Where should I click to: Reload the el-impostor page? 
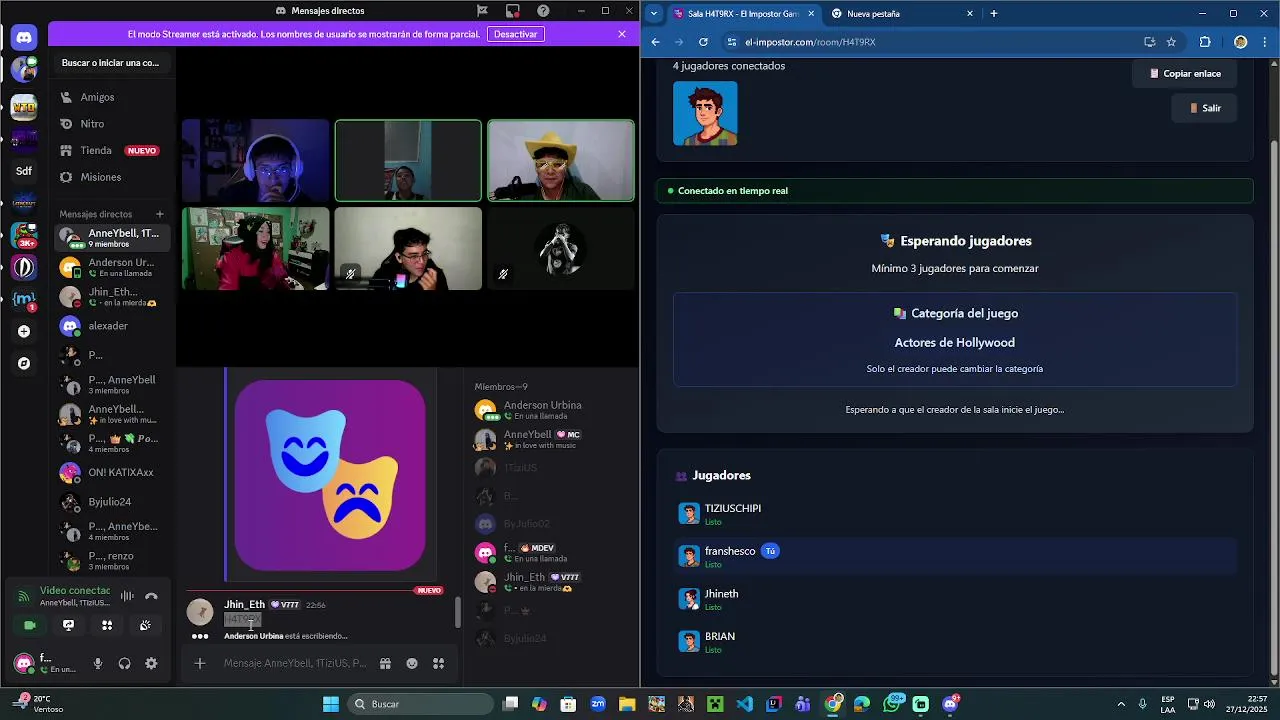(x=703, y=42)
